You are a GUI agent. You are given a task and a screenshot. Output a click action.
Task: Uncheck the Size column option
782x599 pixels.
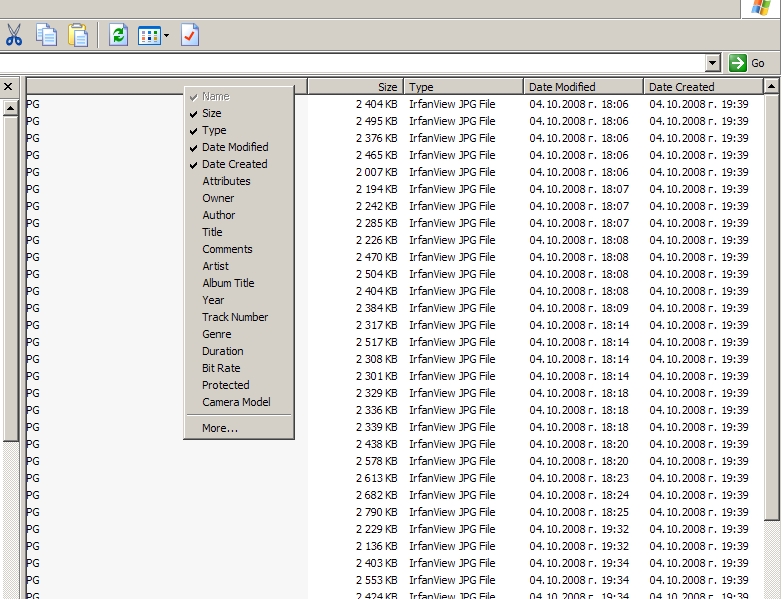pos(211,113)
